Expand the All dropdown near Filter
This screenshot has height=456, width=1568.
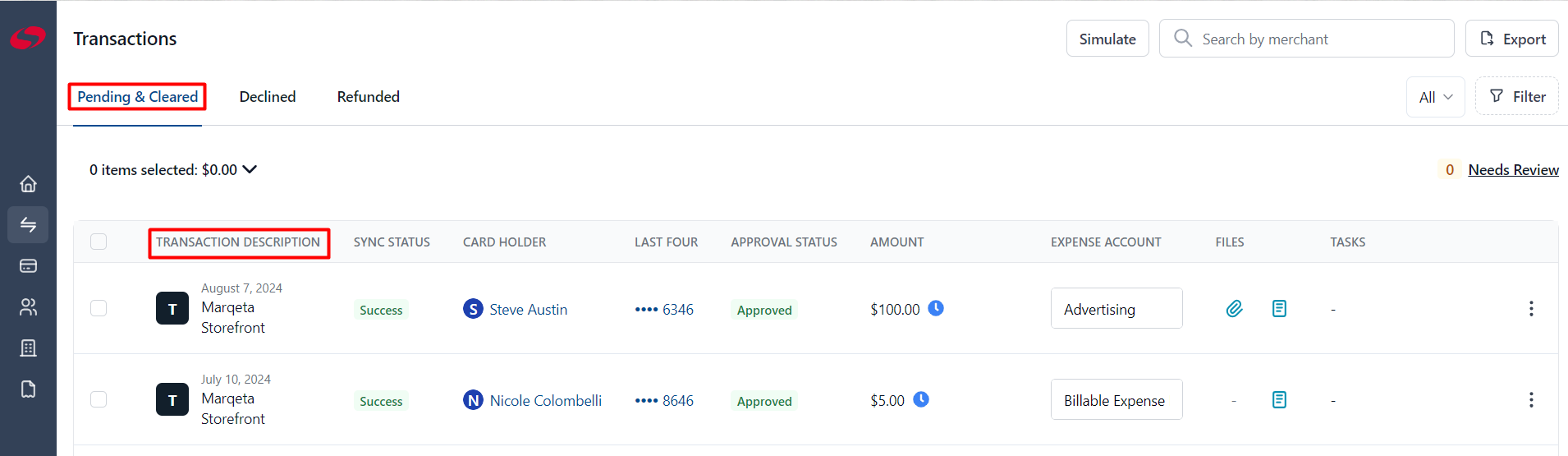point(1435,97)
